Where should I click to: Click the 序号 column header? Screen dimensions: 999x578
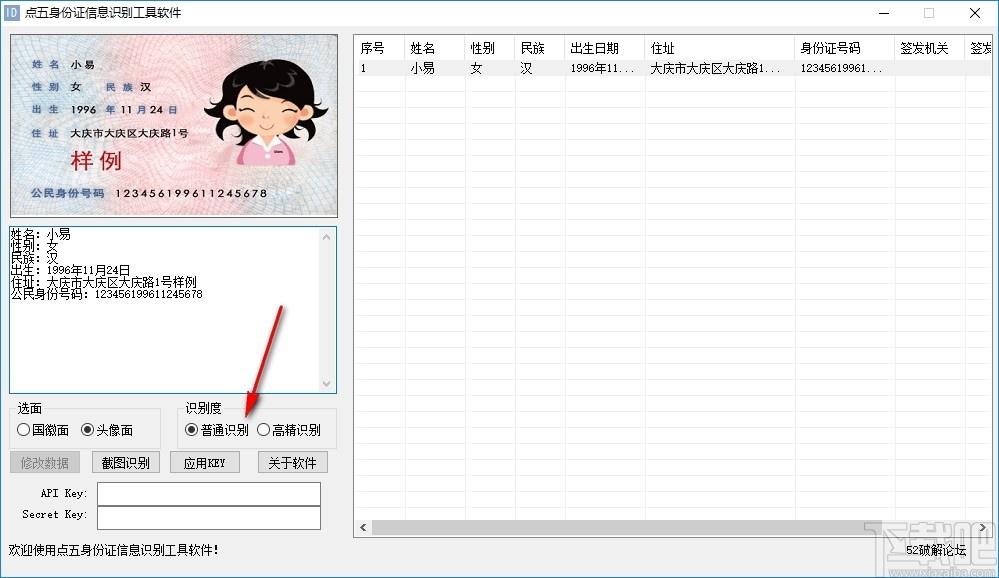(379, 48)
